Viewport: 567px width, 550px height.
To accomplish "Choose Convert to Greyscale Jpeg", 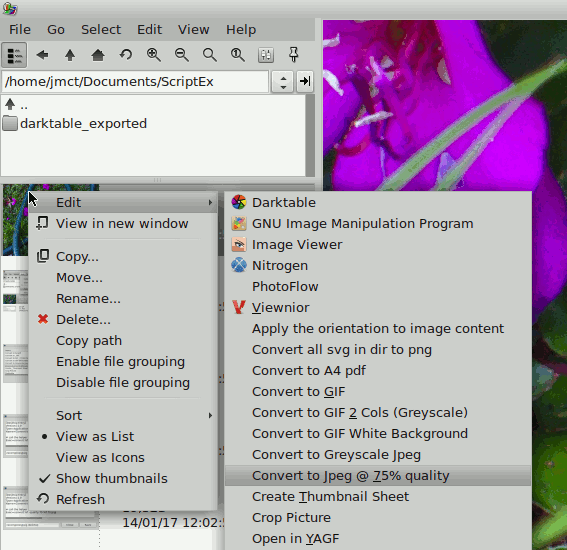I will (x=378, y=454).
